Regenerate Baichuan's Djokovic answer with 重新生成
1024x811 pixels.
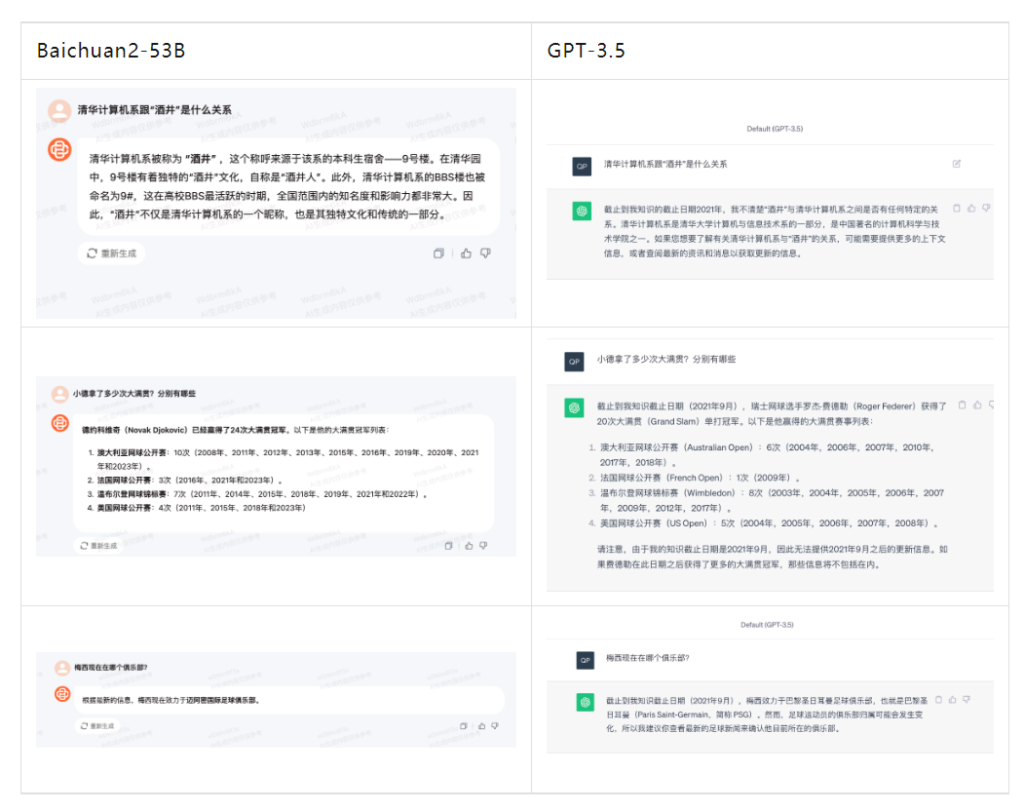[99, 546]
